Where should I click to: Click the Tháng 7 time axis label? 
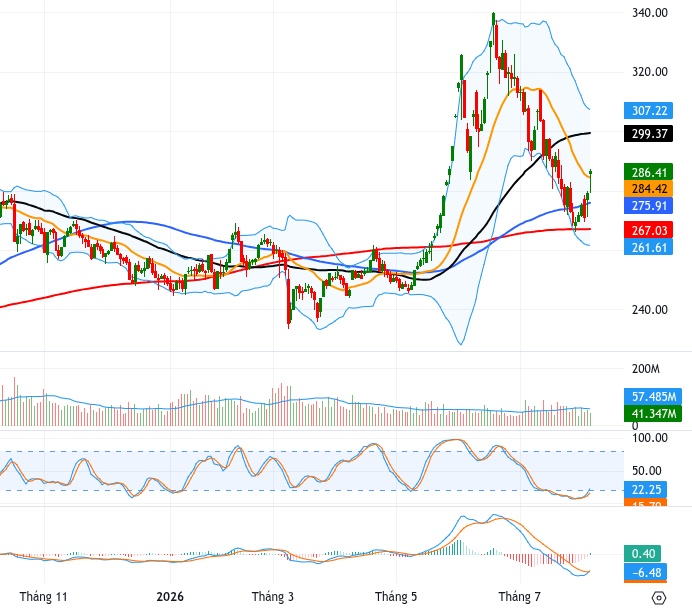pos(519,597)
